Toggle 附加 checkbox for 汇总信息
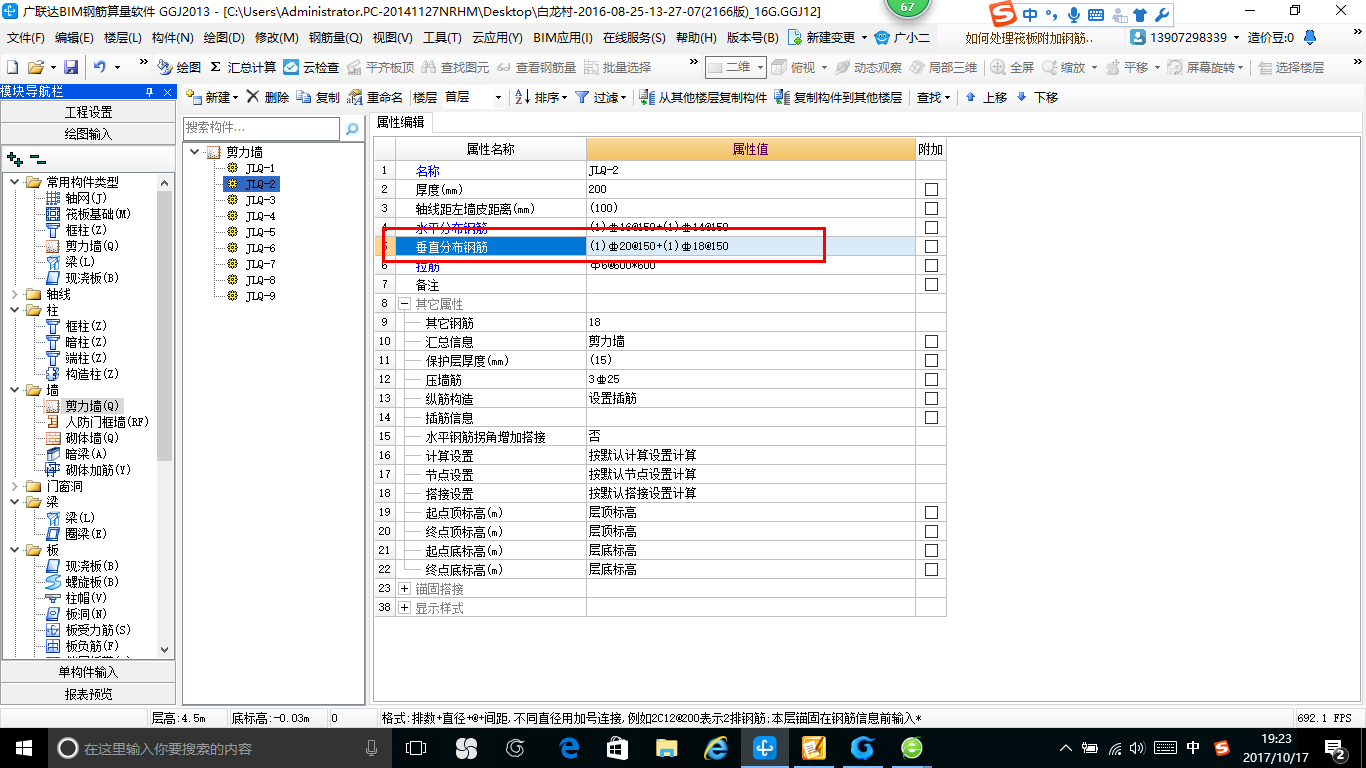The width and height of the screenshot is (1366, 768). 931,341
